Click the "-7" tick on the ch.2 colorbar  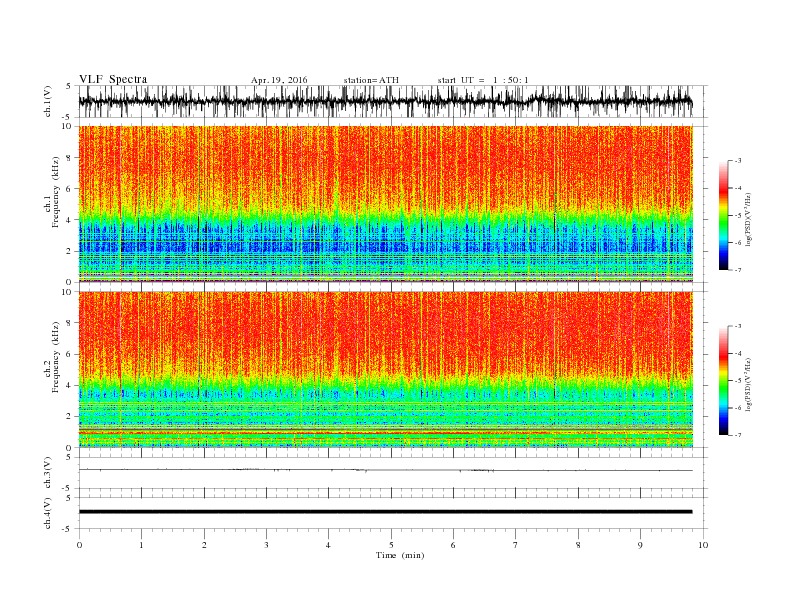(x=738, y=435)
